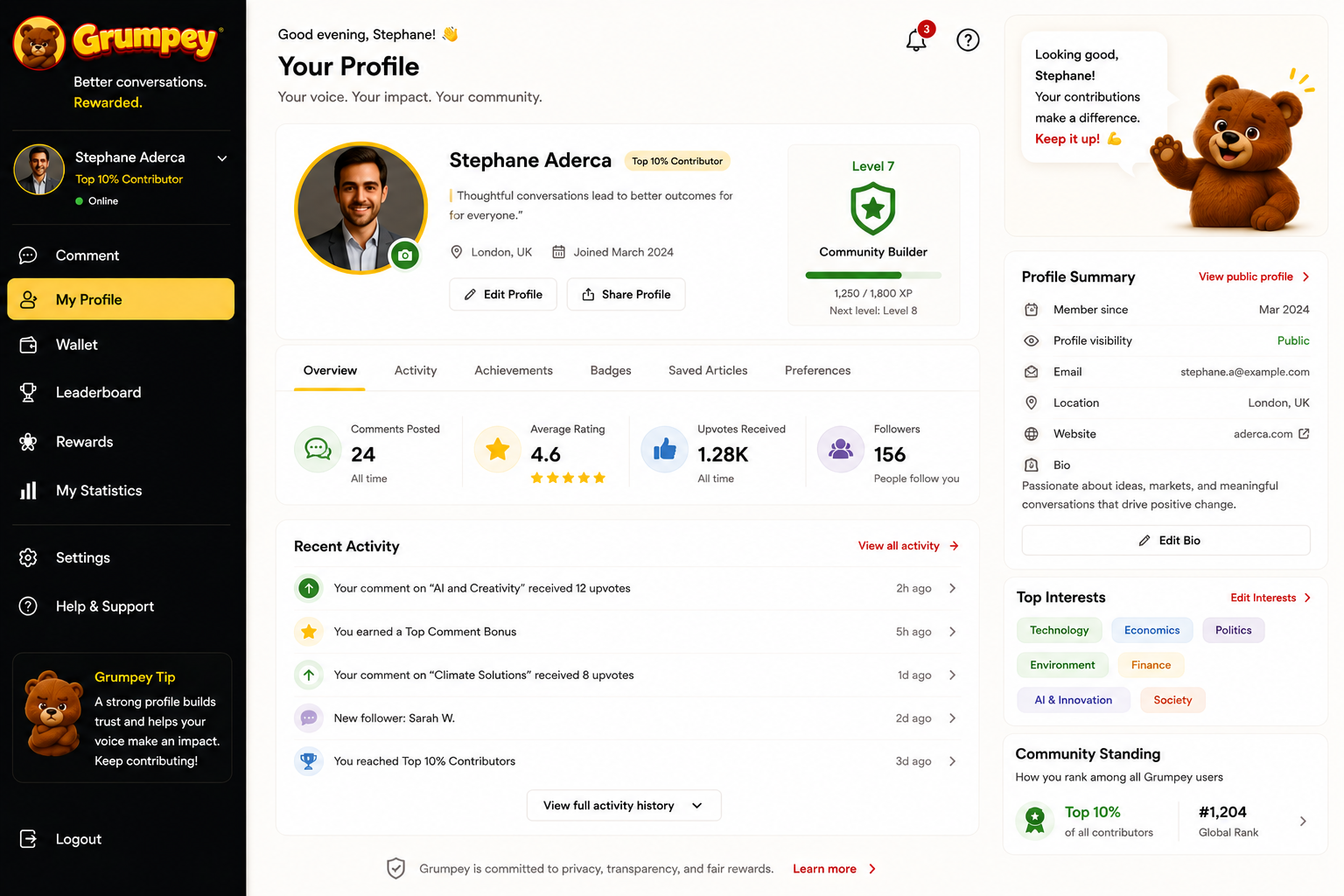
Task: Click the Wallet icon in sidebar
Action: coord(28,345)
